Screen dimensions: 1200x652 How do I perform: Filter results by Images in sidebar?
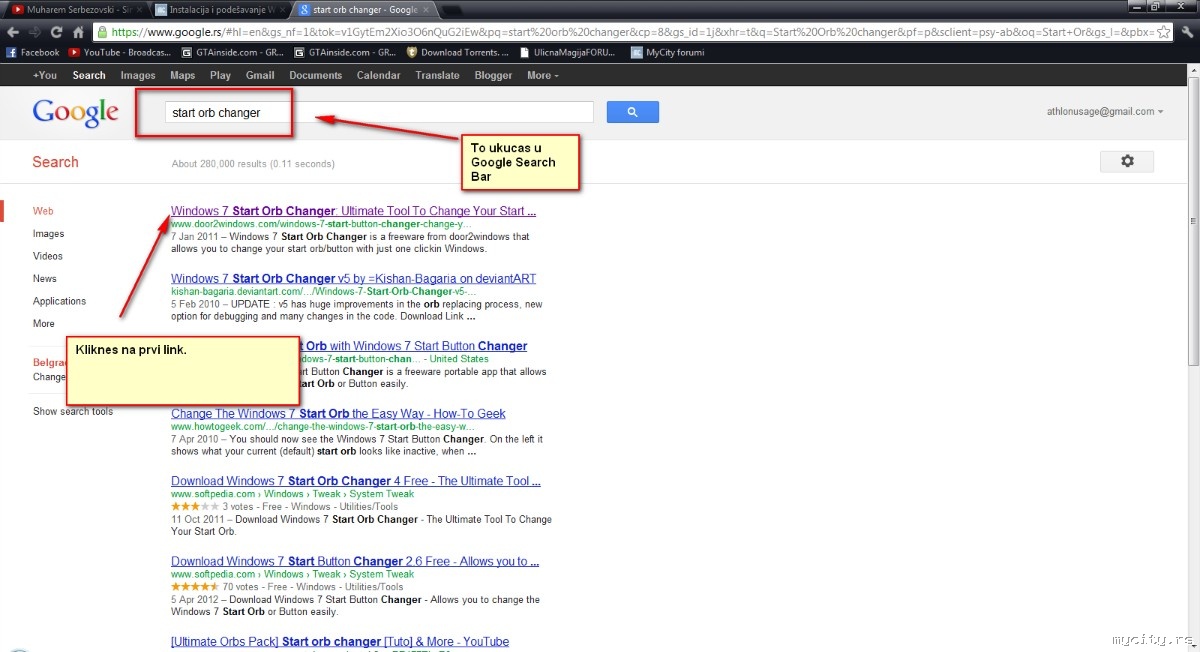(48, 234)
